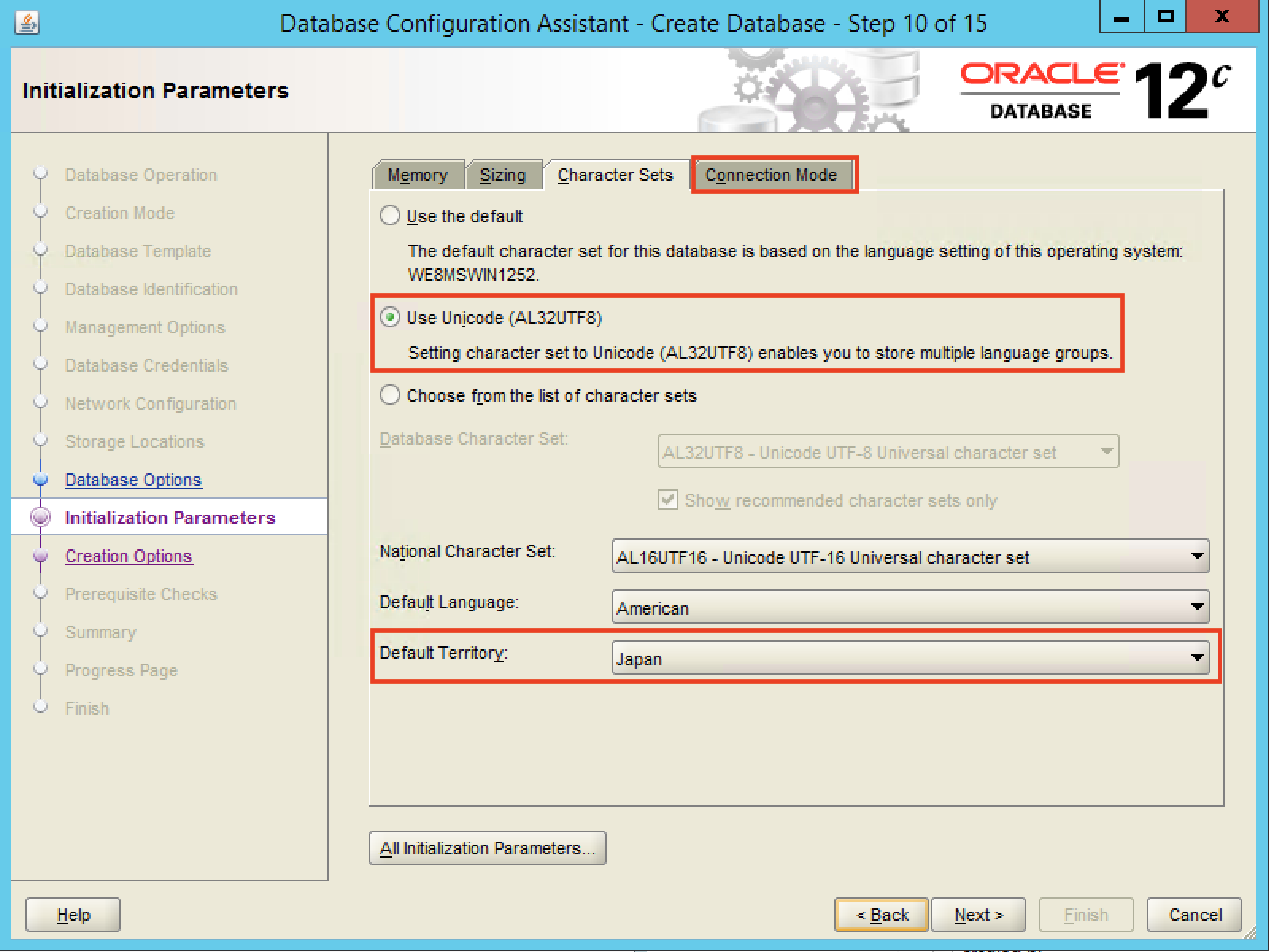
Task: Click the Database Template step
Action: (138, 251)
